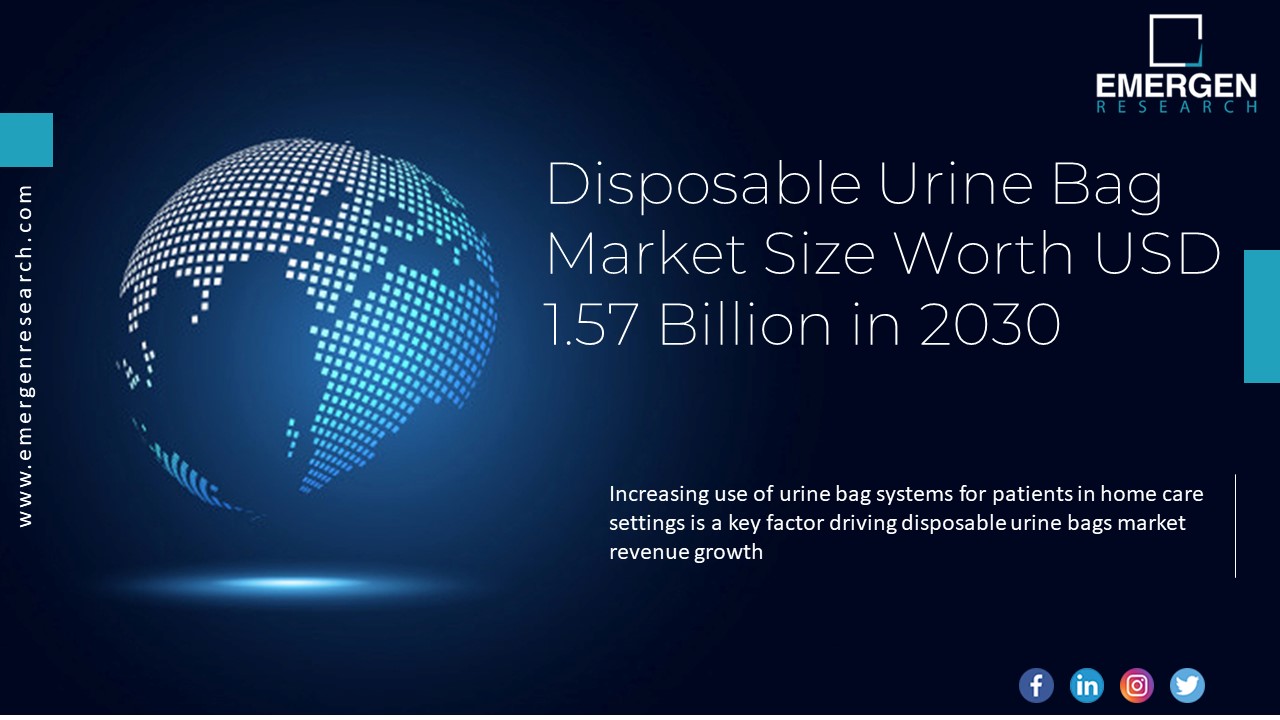The image size is (1280, 720).
Task: Open the Facebook social icon
Action: [x=1036, y=685]
